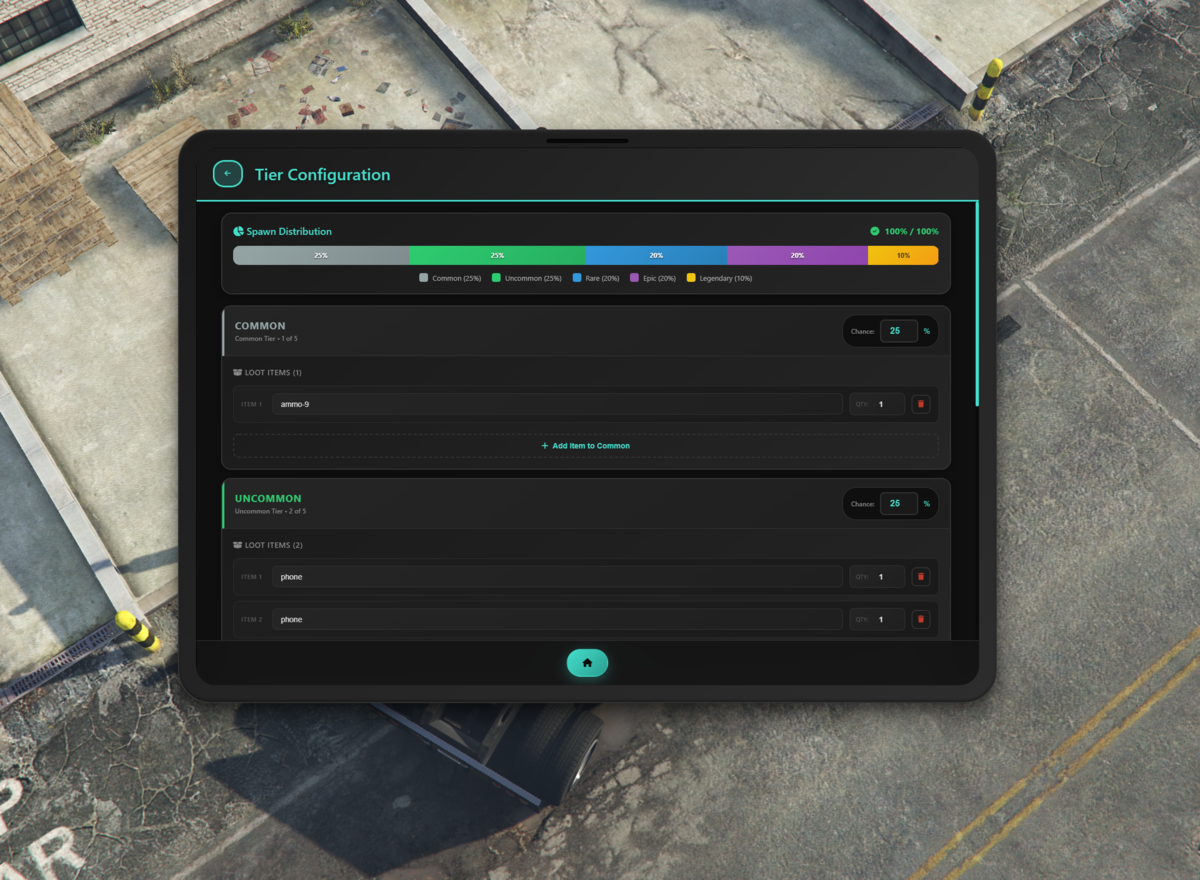
Task: Click the purple Epic 20% bar segment
Action: tap(797, 255)
